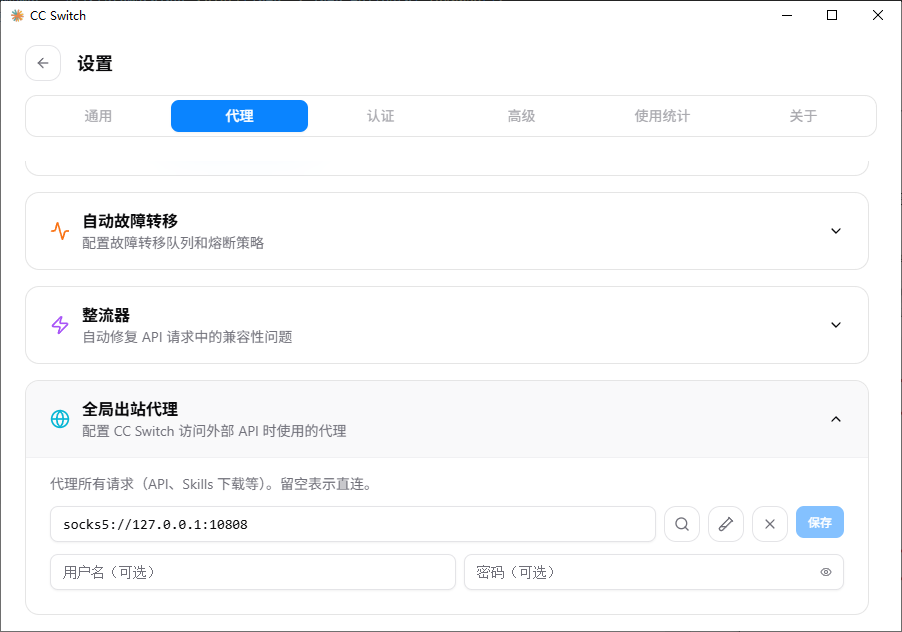This screenshot has height=632, width=902.
Task: Click the lightning icon of 整流器
Action: click(60, 325)
